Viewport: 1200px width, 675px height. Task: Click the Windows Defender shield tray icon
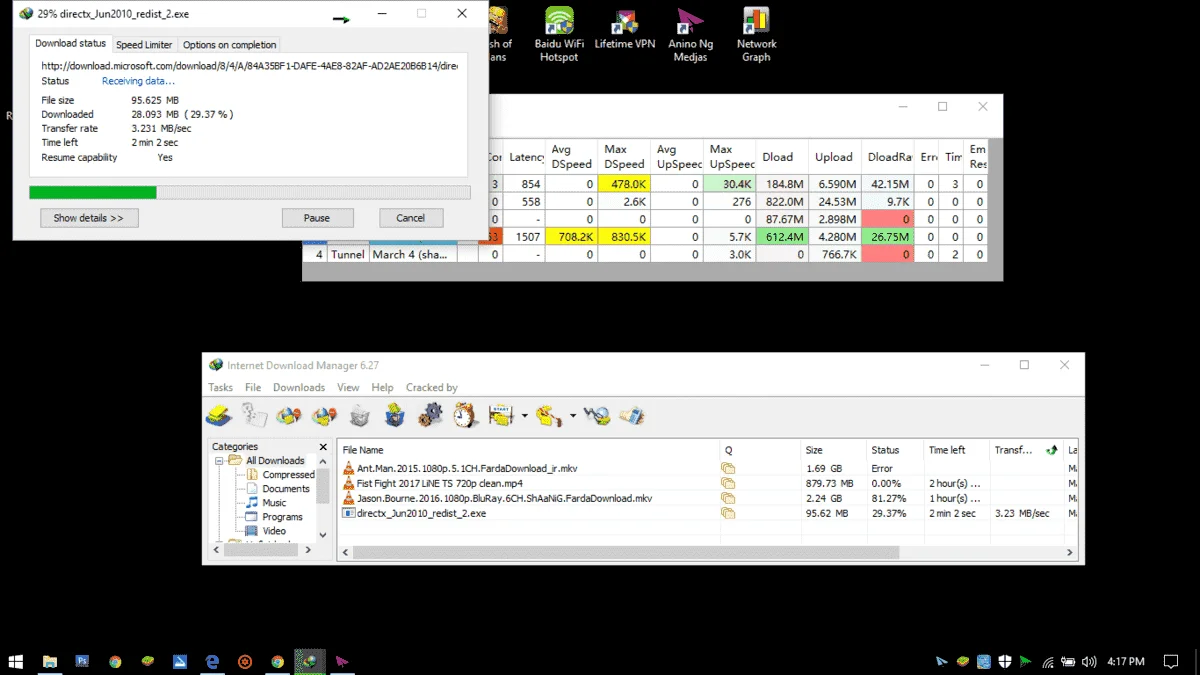[x=1005, y=661]
